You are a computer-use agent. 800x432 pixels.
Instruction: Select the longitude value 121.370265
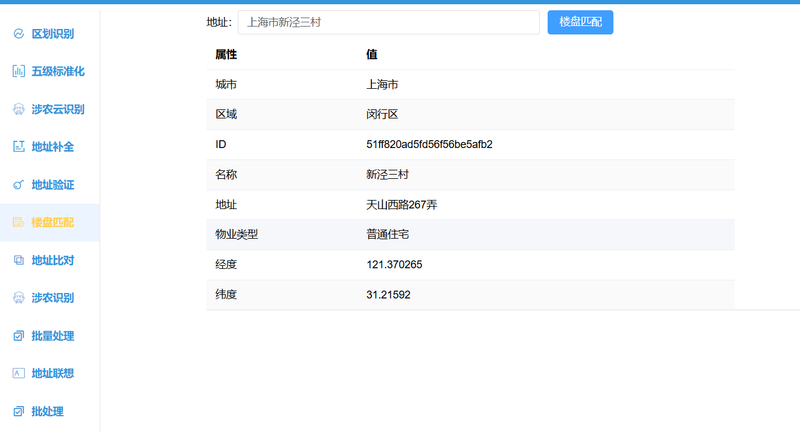click(394, 264)
